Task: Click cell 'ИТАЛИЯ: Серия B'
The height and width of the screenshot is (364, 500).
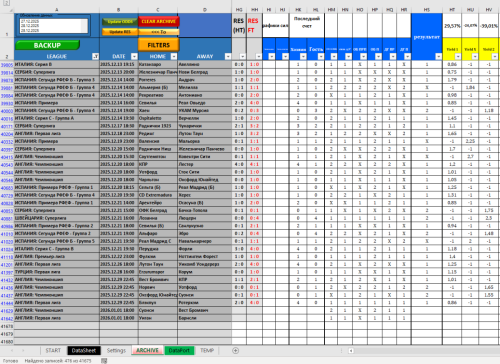Action: tap(57, 64)
